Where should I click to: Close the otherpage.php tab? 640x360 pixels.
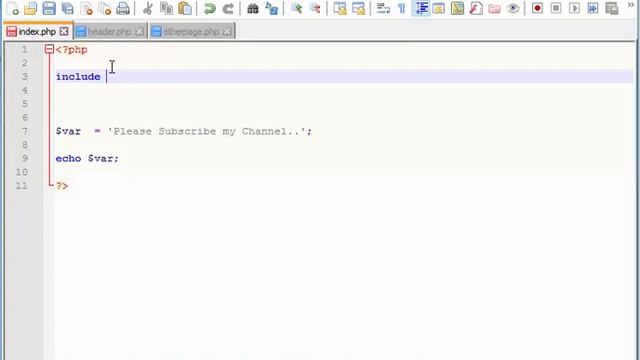tap(227, 31)
